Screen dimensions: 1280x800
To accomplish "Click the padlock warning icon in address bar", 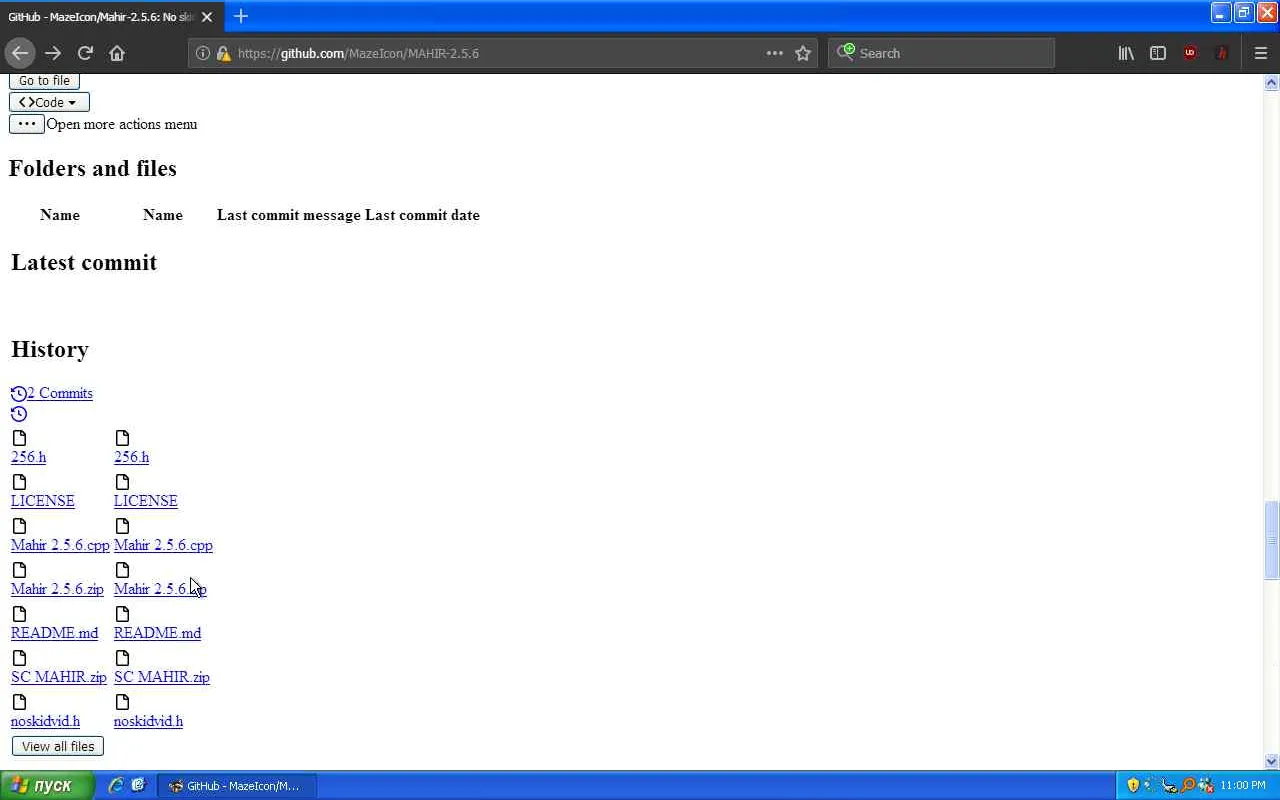I will pyautogui.click(x=223, y=53).
